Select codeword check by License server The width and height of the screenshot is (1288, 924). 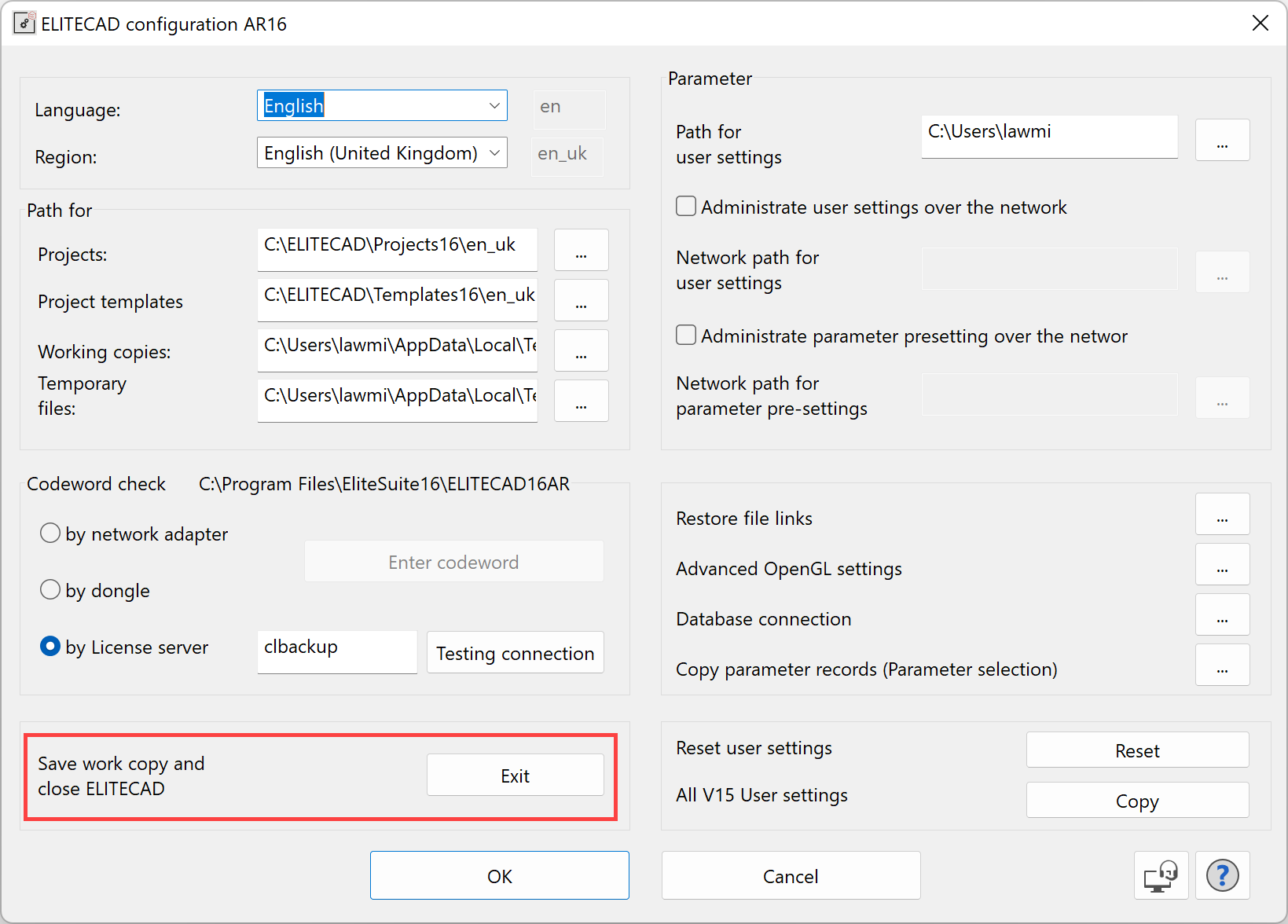tap(50, 646)
